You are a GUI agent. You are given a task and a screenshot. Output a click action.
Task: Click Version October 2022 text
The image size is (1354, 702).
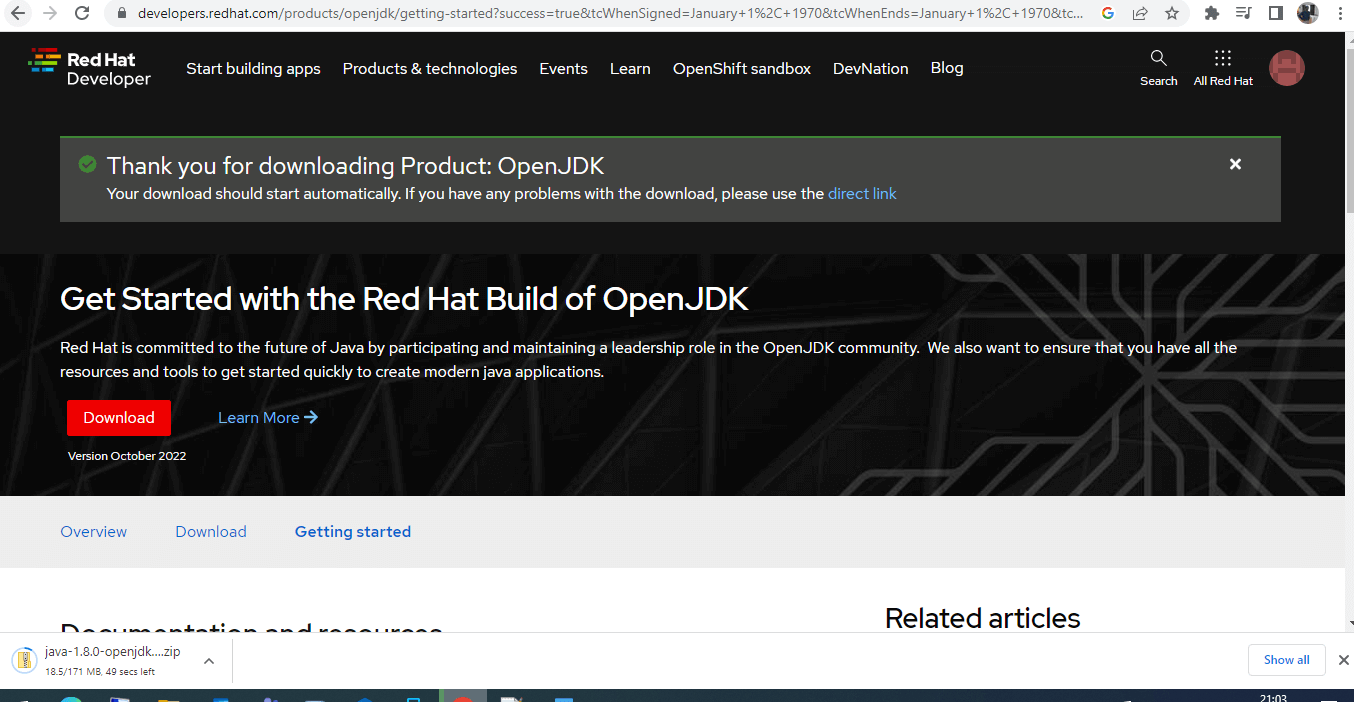[x=127, y=456]
